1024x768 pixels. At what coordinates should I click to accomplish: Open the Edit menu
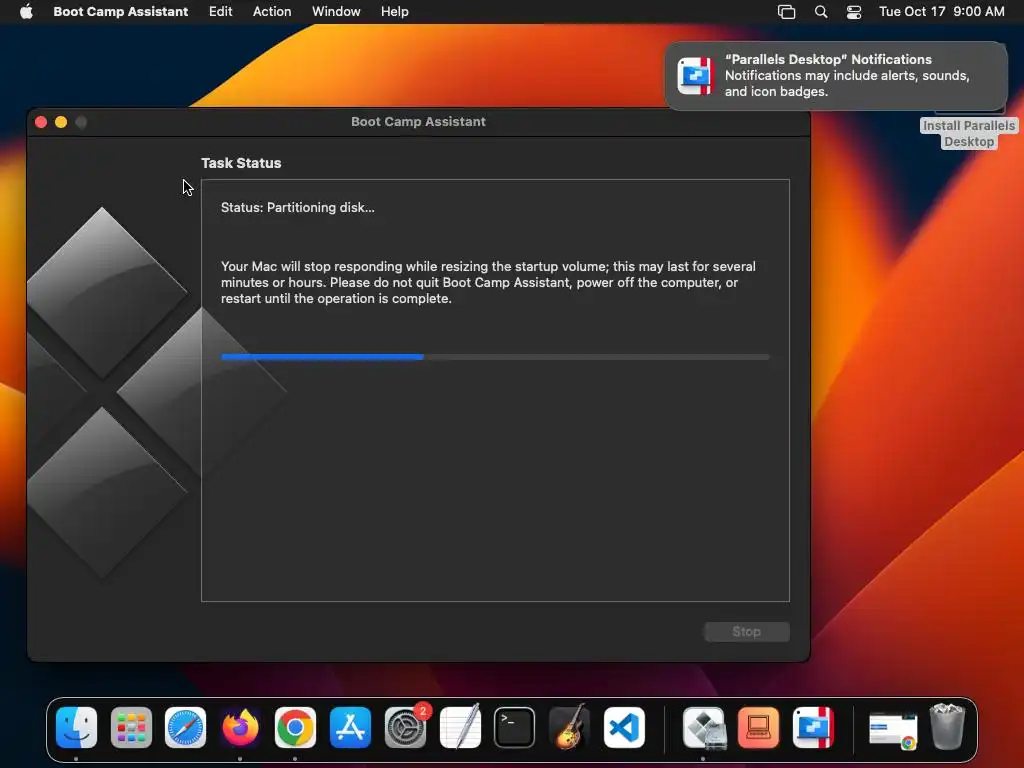tap(220, 12)
